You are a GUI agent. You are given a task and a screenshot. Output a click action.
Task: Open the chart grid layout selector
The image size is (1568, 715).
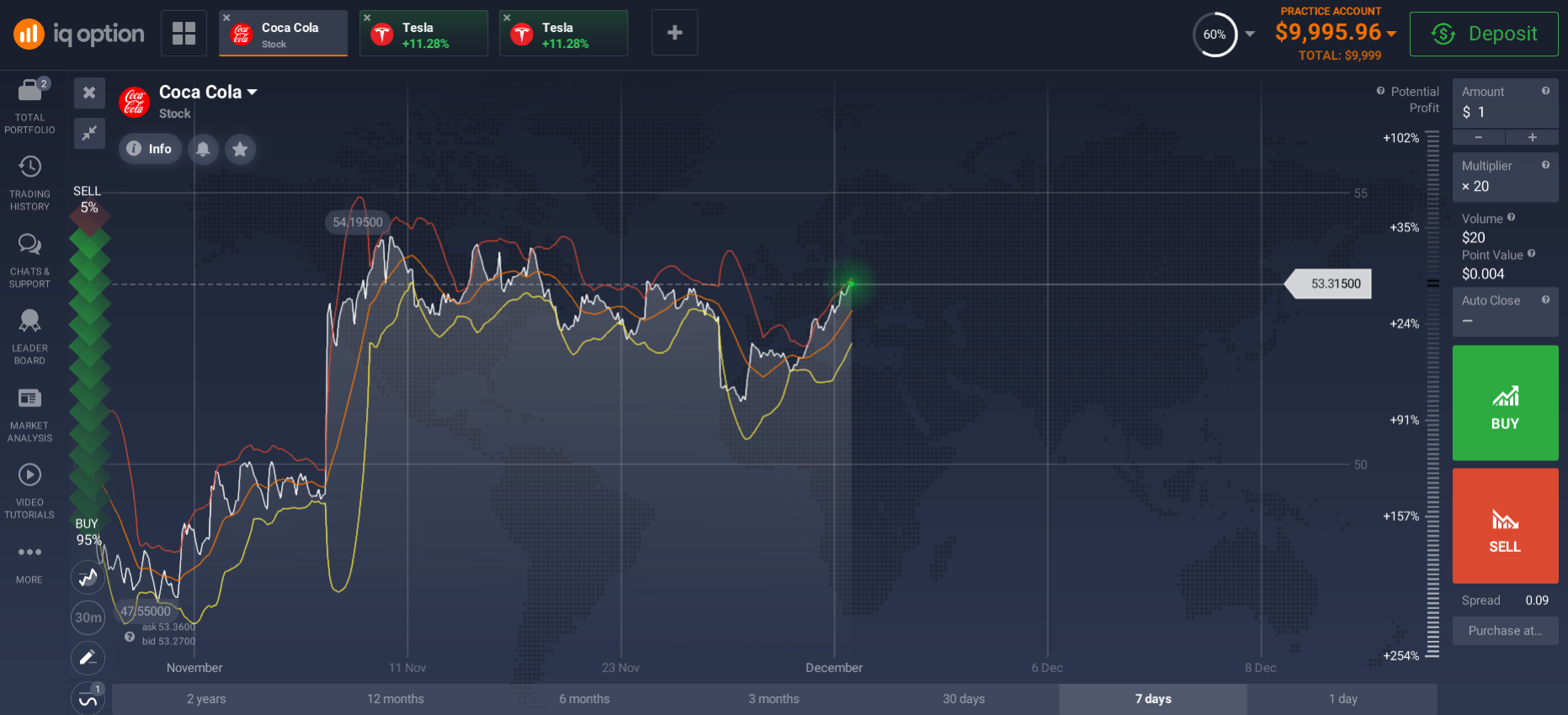[183, 34]
